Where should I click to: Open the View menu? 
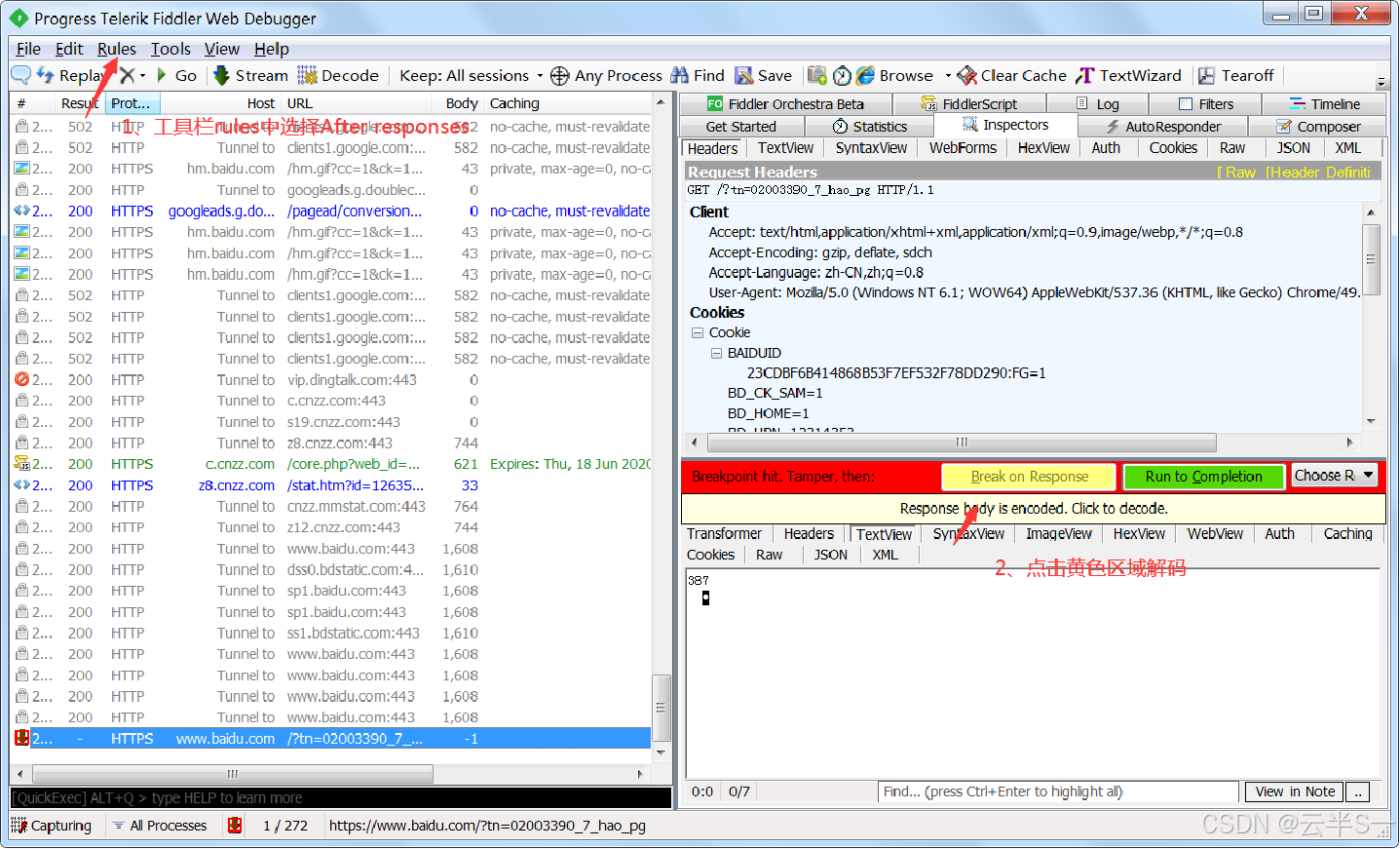click(222, 49)
